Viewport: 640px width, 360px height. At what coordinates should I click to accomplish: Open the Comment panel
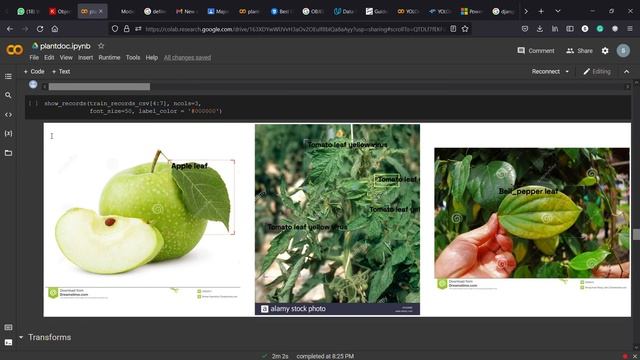[536, 51]
